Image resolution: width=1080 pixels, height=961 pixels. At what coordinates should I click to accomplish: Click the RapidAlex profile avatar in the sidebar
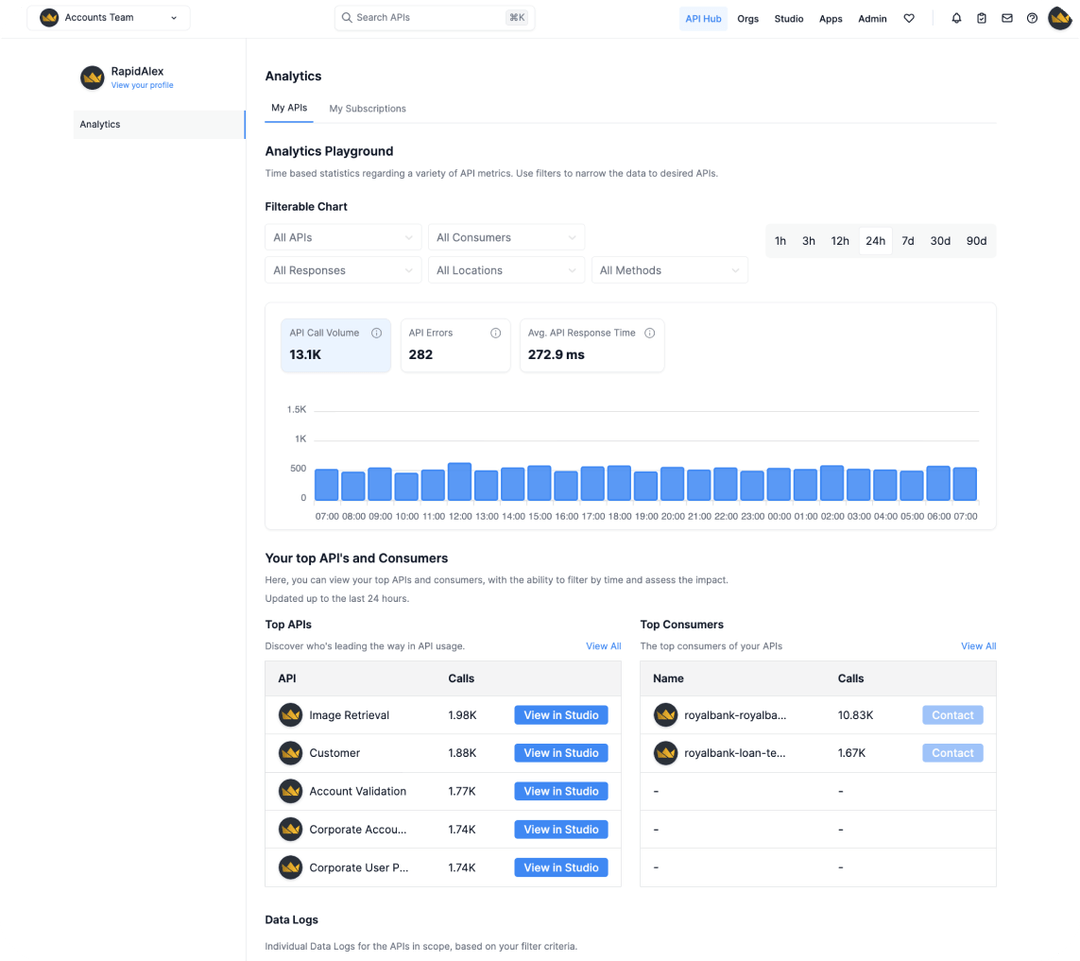92,77
